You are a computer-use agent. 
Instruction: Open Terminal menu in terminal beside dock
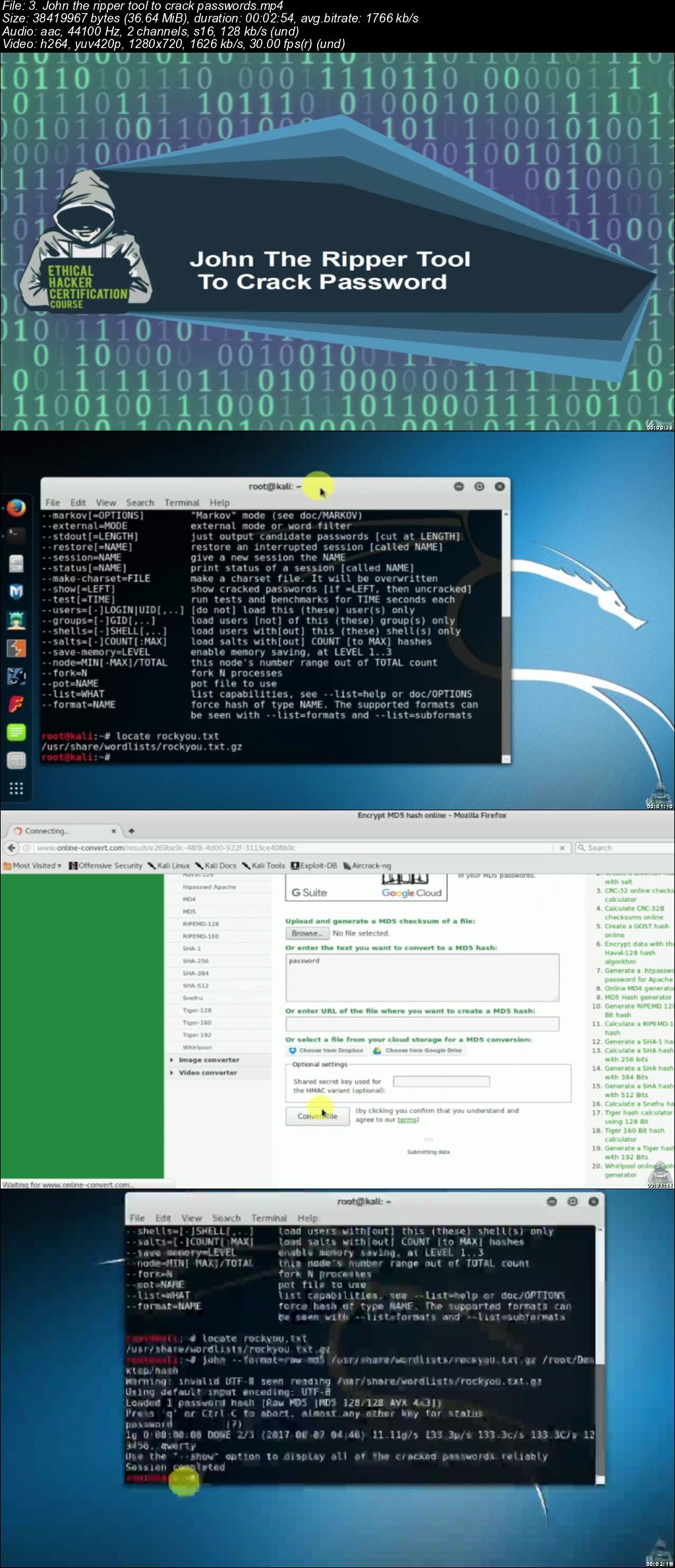pos(181,502)
